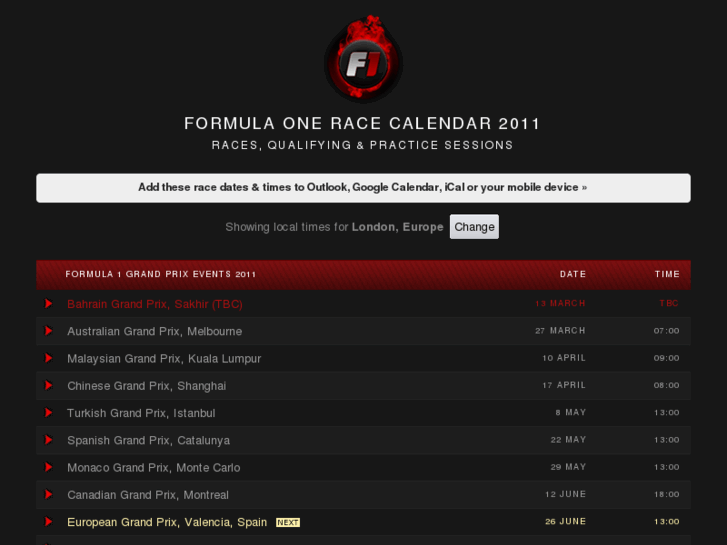Screen dimensions: 727x545
Task: Click the TIME column header
Action: [x=667, y=274]
